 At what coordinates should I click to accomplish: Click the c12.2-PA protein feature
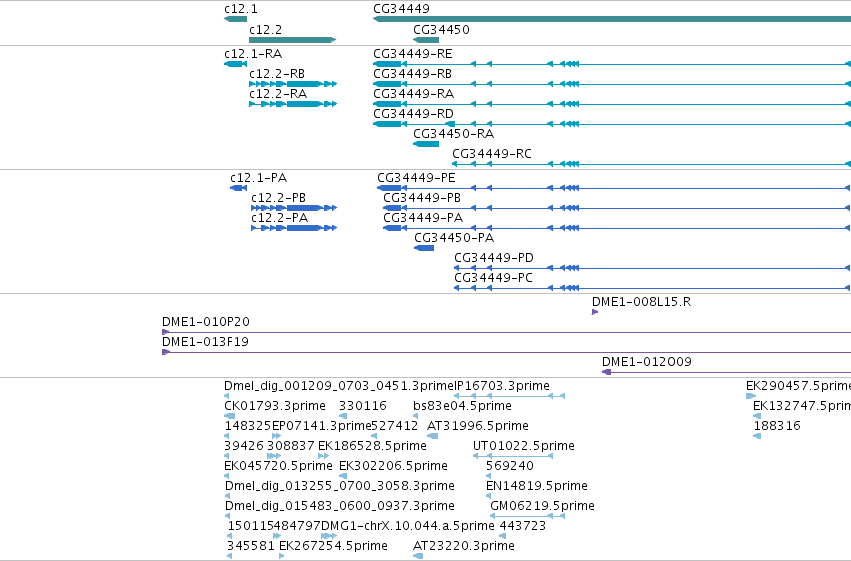(x=294, y=228)
